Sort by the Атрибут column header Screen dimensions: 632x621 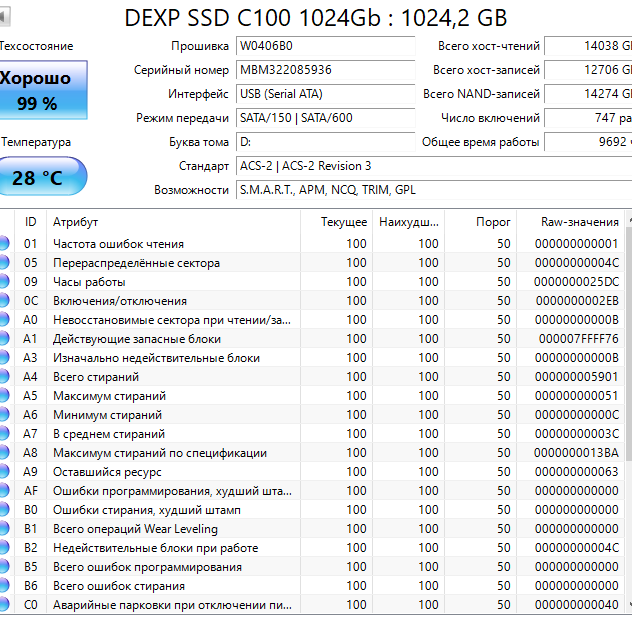click(x=173, y=222)
